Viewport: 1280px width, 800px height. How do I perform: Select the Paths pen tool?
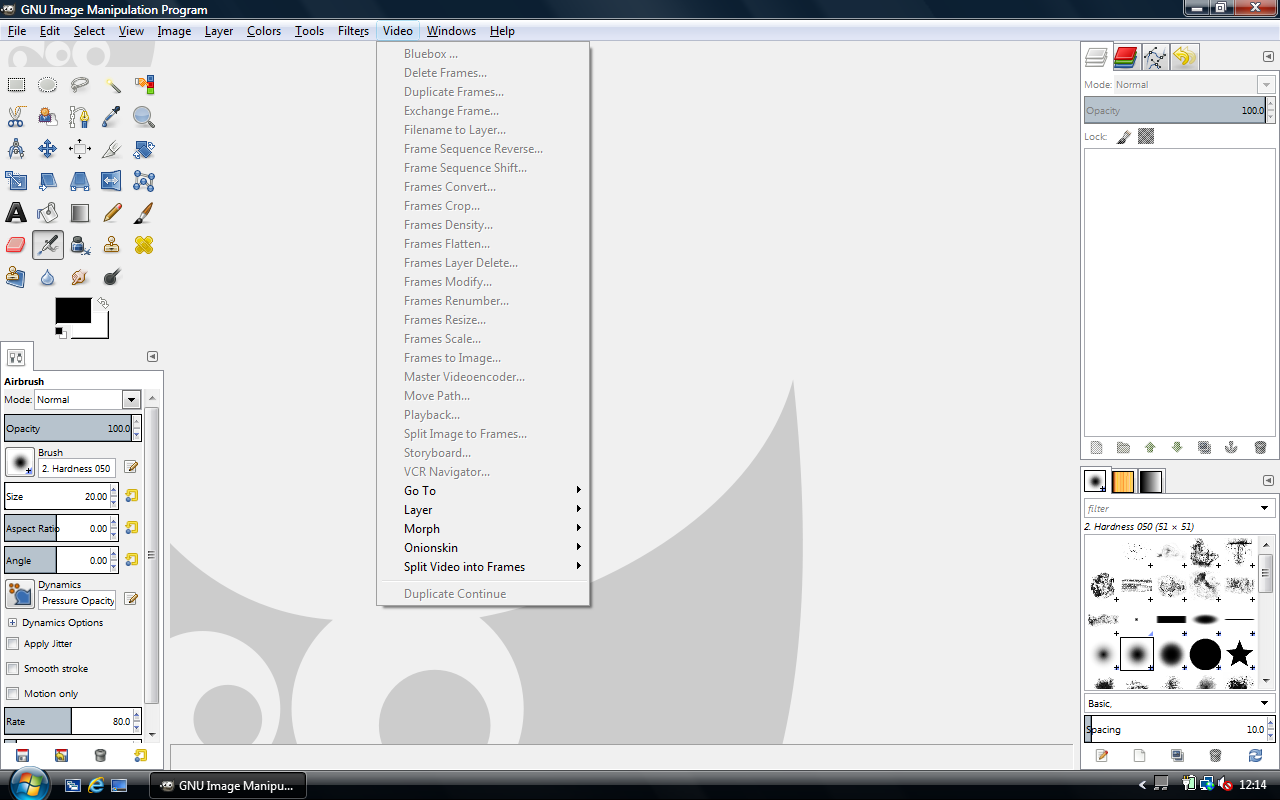tap(80, 117)
